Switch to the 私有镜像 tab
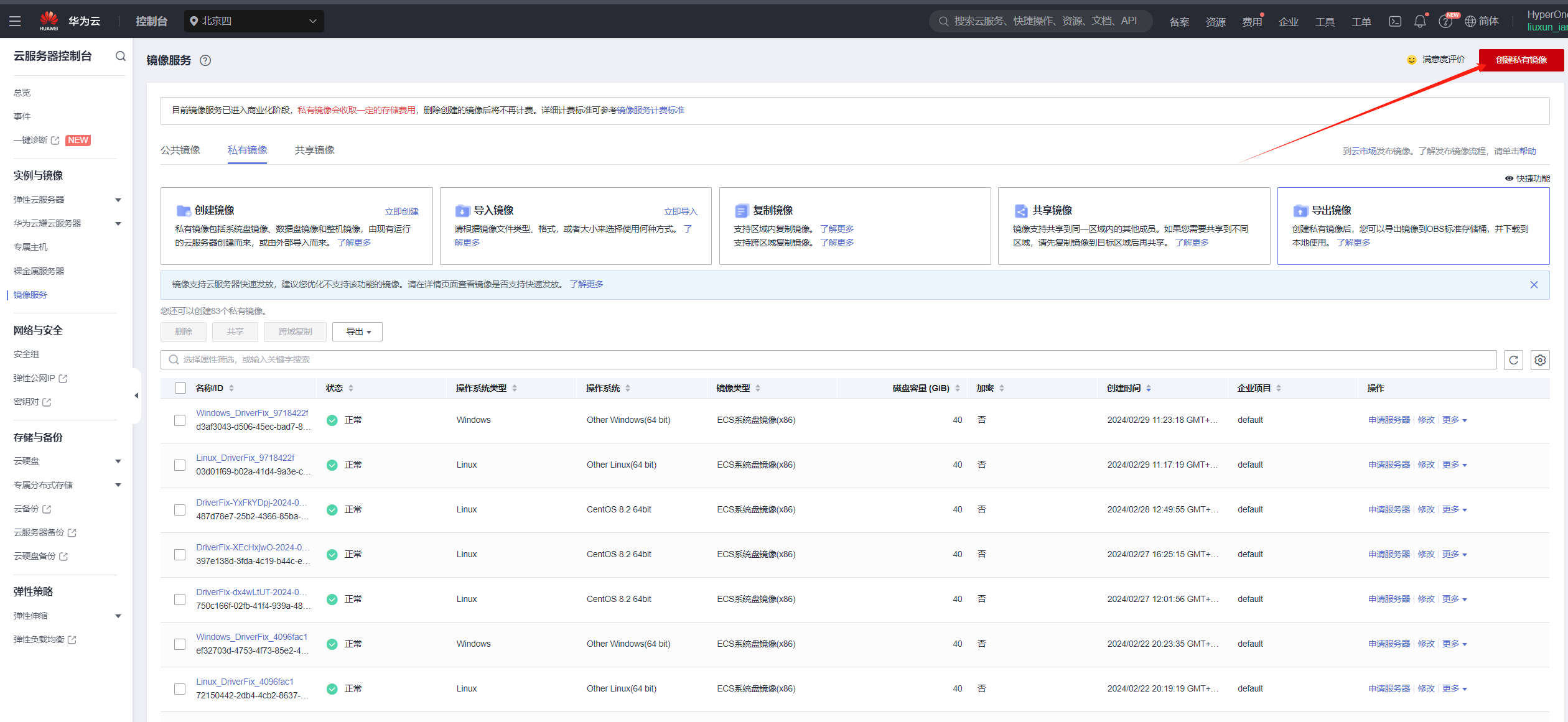 point(247,150)
